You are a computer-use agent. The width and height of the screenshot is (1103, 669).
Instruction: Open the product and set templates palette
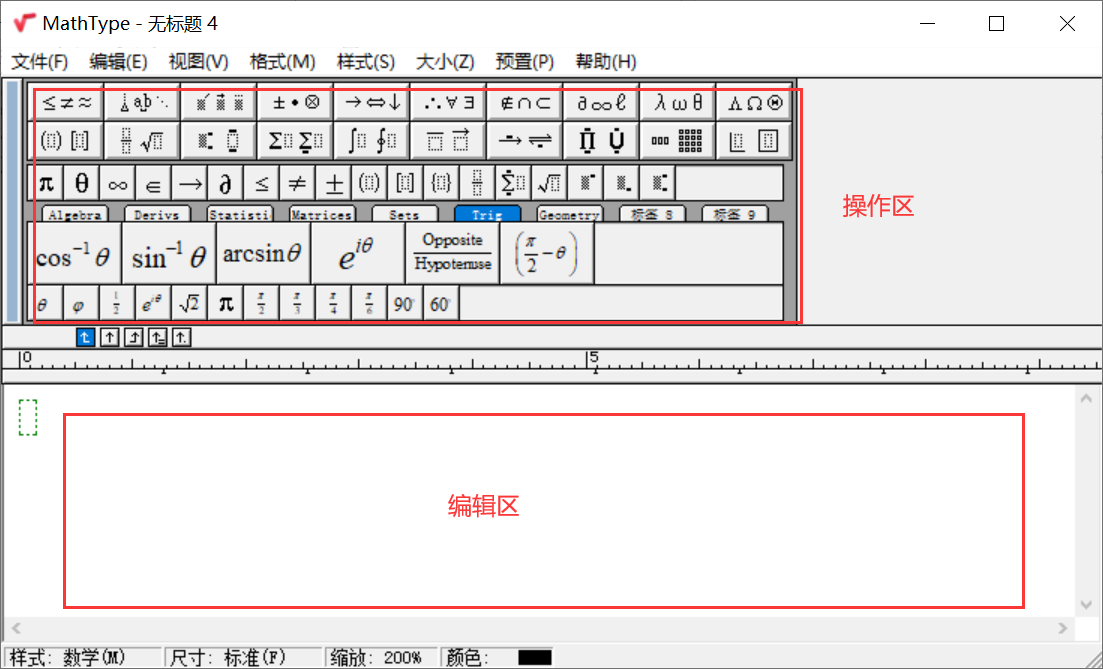tap(601, 141)
